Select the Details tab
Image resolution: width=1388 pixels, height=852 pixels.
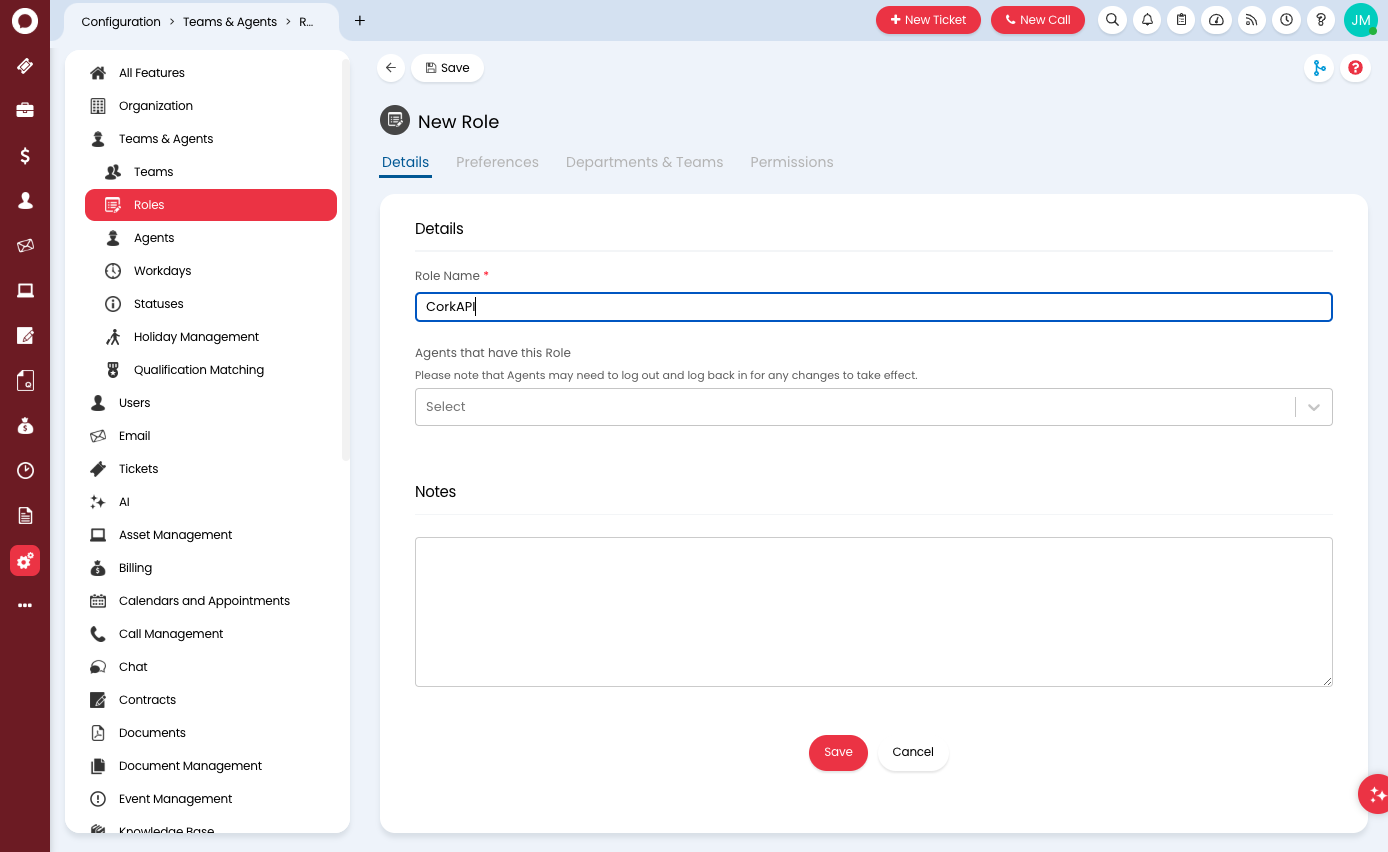coord(405,162)
